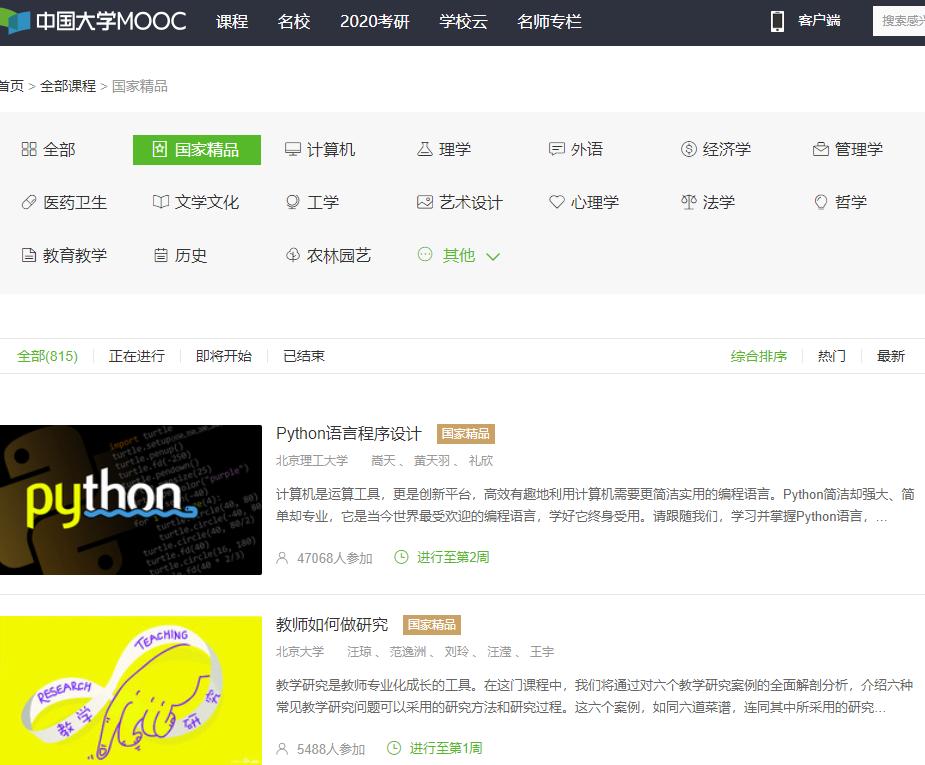The height and width of the screenshot is (765, 925).
Task: Expand the 其他 categories dropdown
Action: point(459,256)
